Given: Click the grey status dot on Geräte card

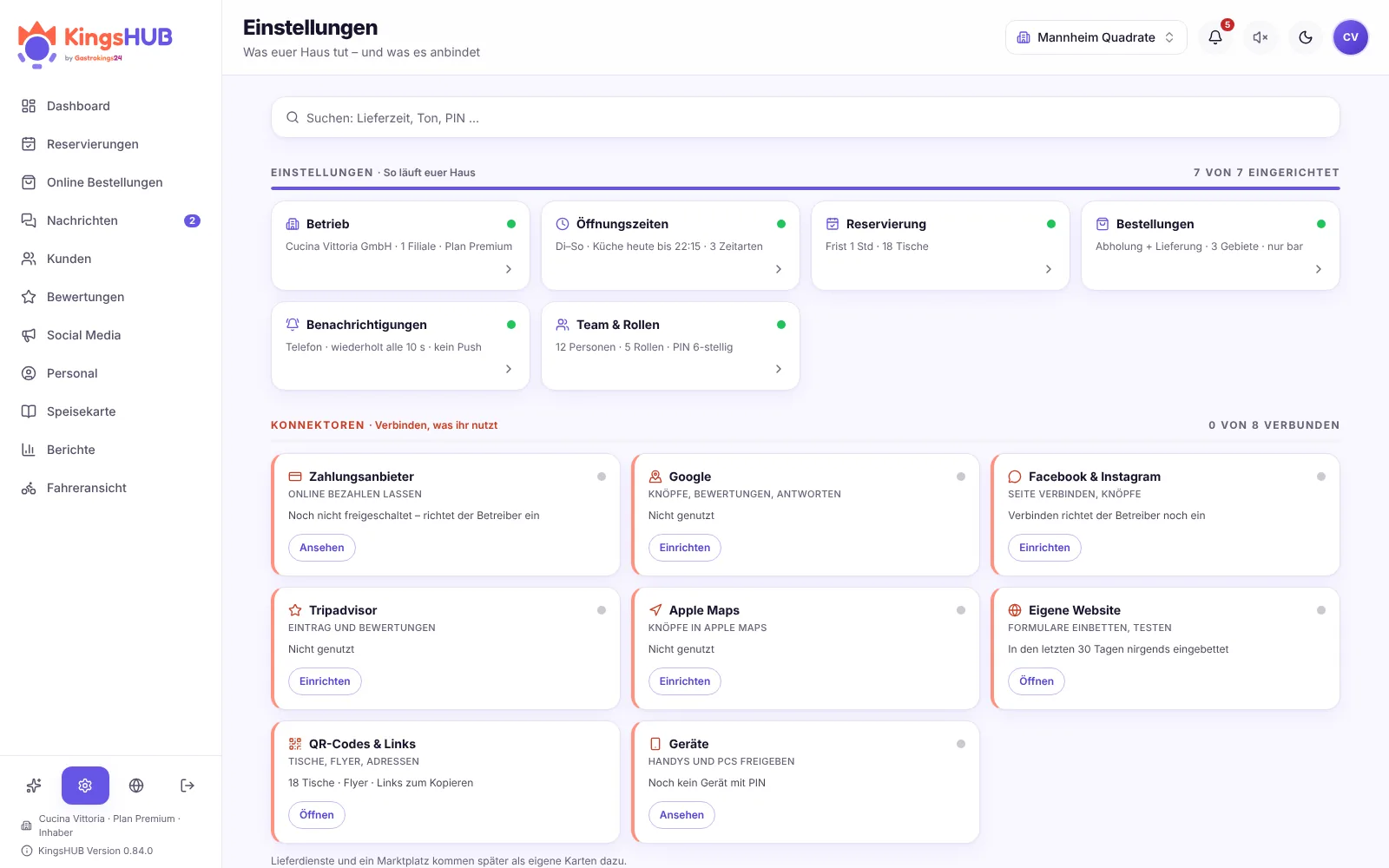Looking at the screenshot, I should (x=961, y=744).
